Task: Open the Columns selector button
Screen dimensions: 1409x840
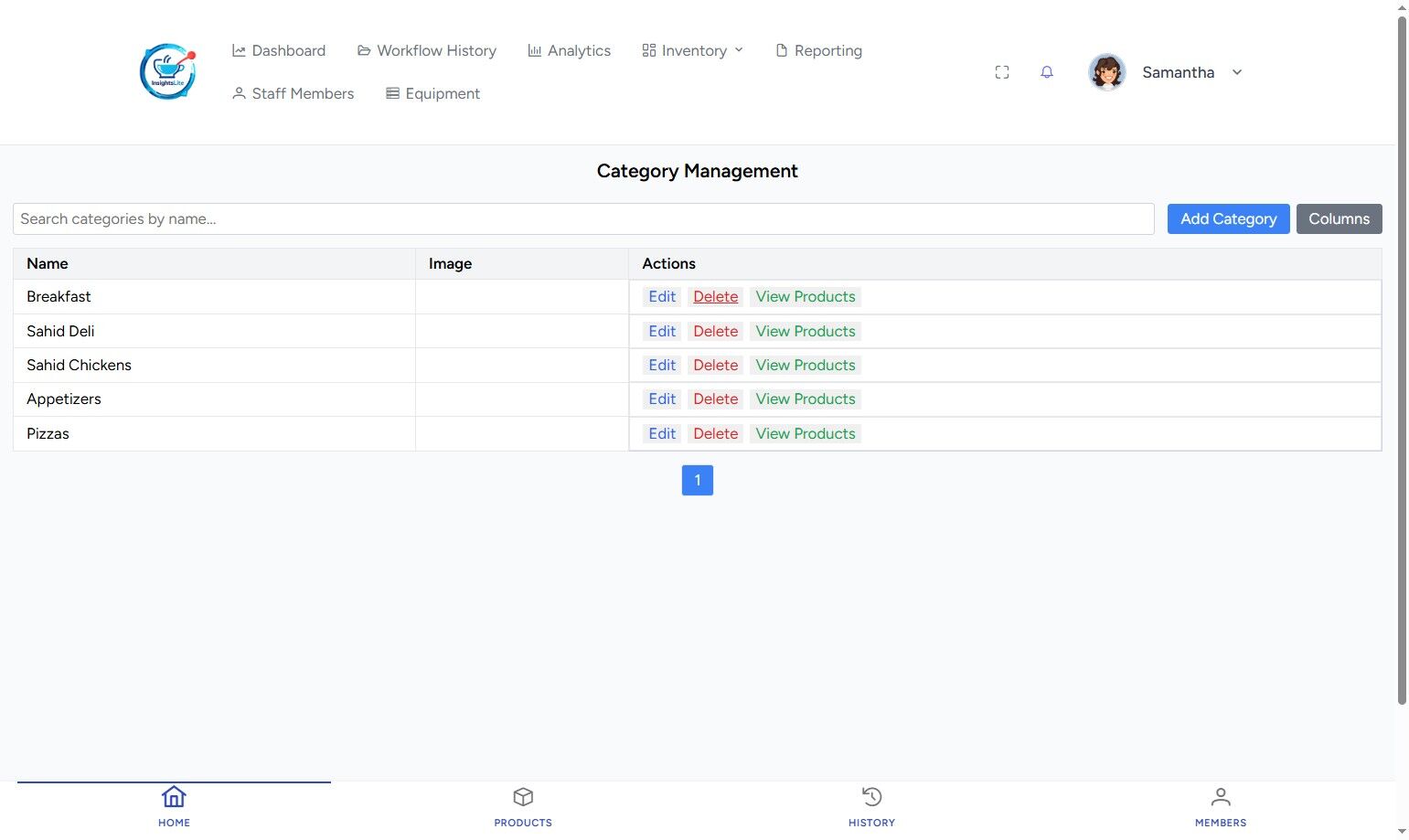Action: pyautogui.click(x=1339, y=218)
